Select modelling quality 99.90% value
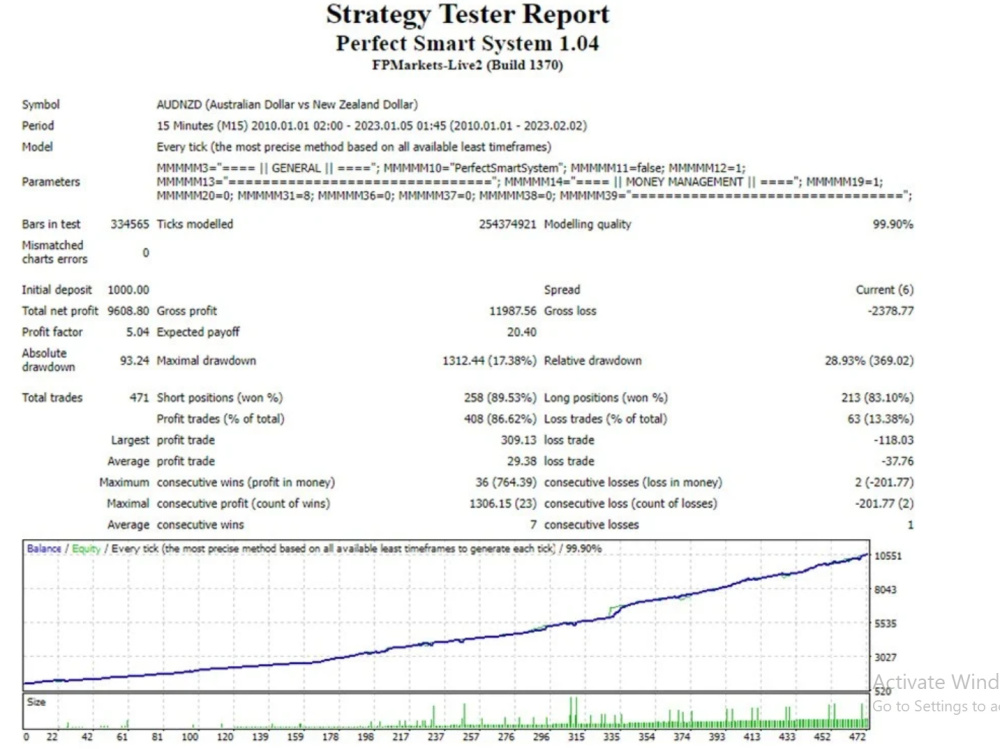Viewport: 1000px width, 749px height. click(893, 224)
